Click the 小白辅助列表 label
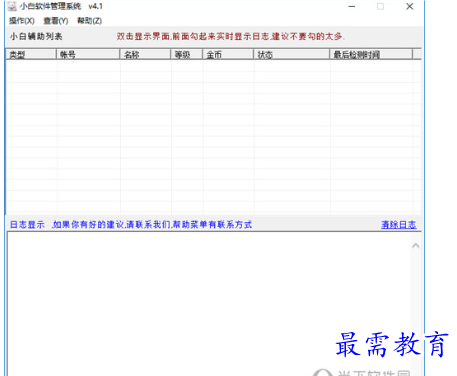 [x=36, y=36]
